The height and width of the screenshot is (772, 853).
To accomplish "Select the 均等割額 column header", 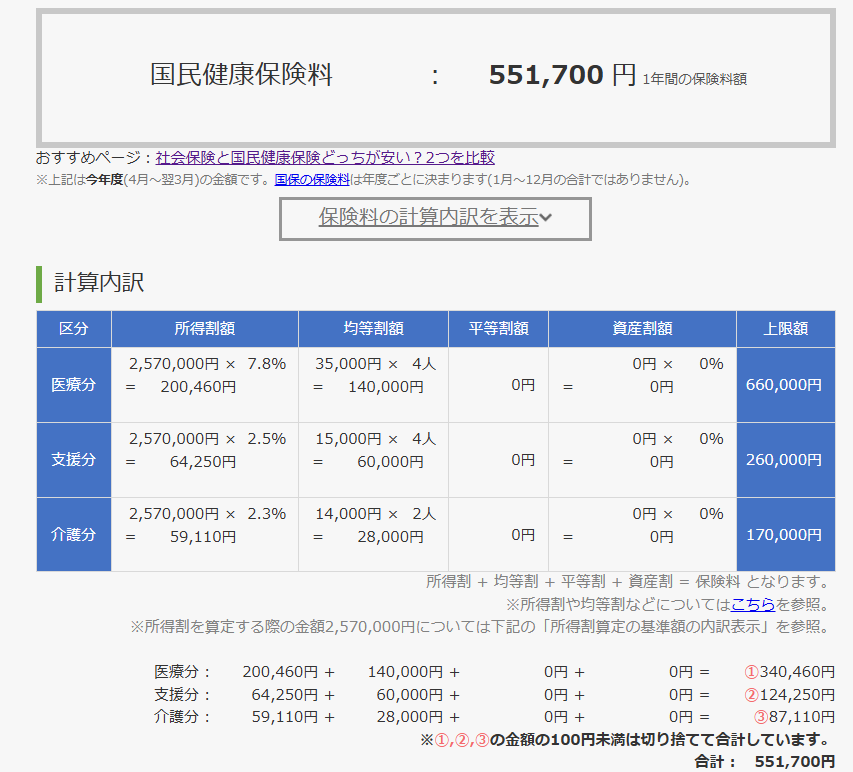I will [x=373, y=329].
